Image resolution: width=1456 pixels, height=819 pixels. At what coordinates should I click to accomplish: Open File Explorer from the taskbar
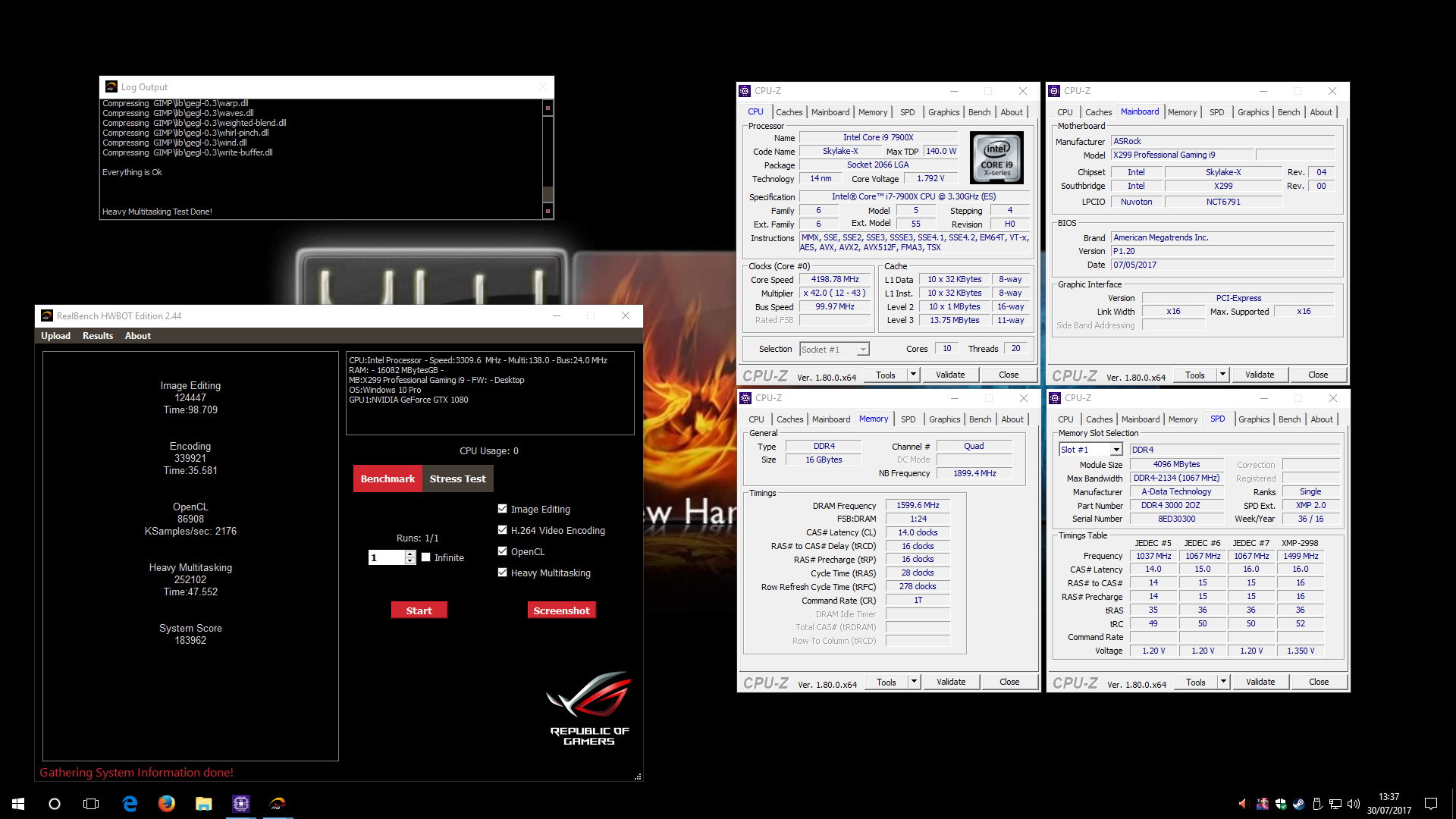pos(203,804)
